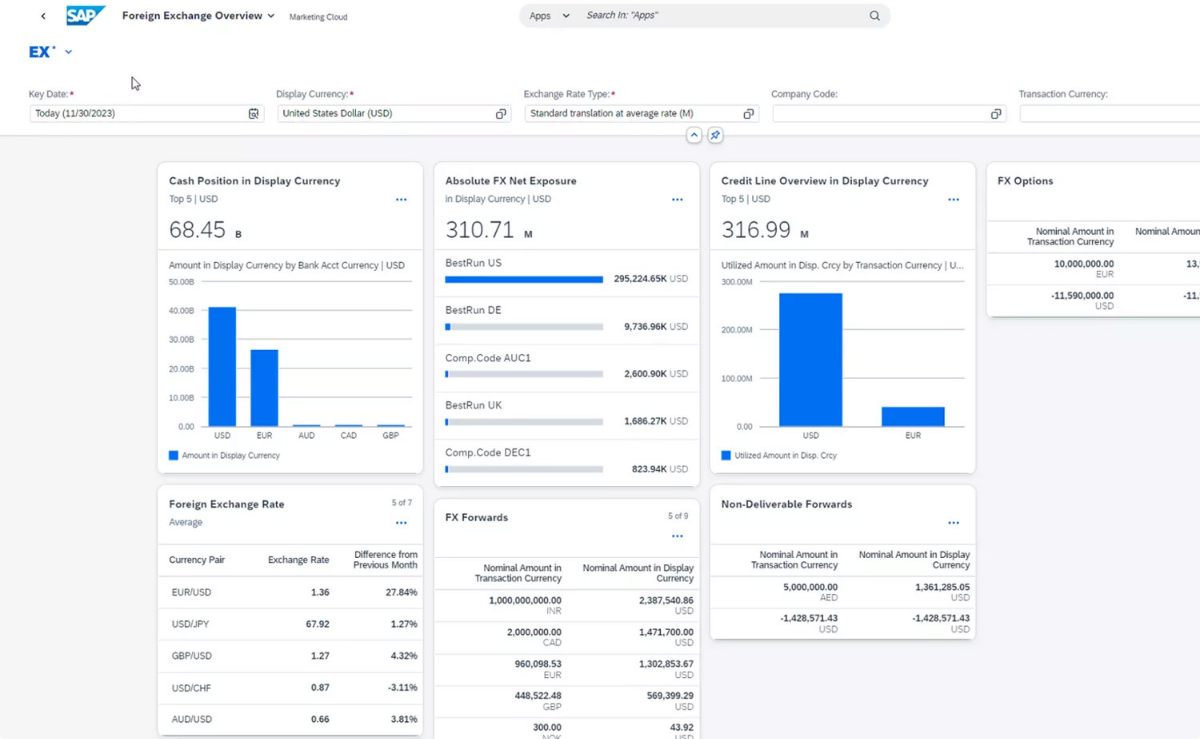The height and width of the screenshot is (739, 1200).
Task: Open Cash Position card options menu
Action: pos(401,200)
